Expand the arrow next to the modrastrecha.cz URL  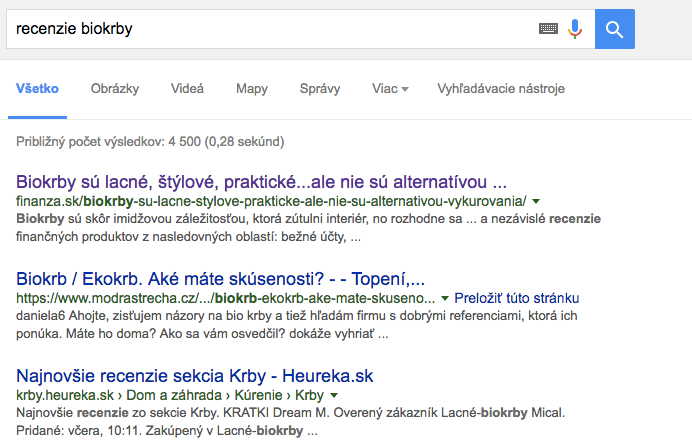[445, 299]
